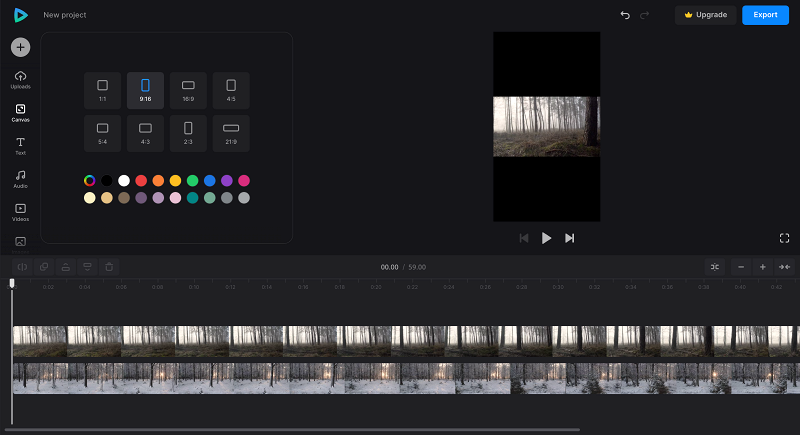Screen dimensions: 800x435
Task: Select the 4:5 aspect ratio
Action: coord(231,90)
